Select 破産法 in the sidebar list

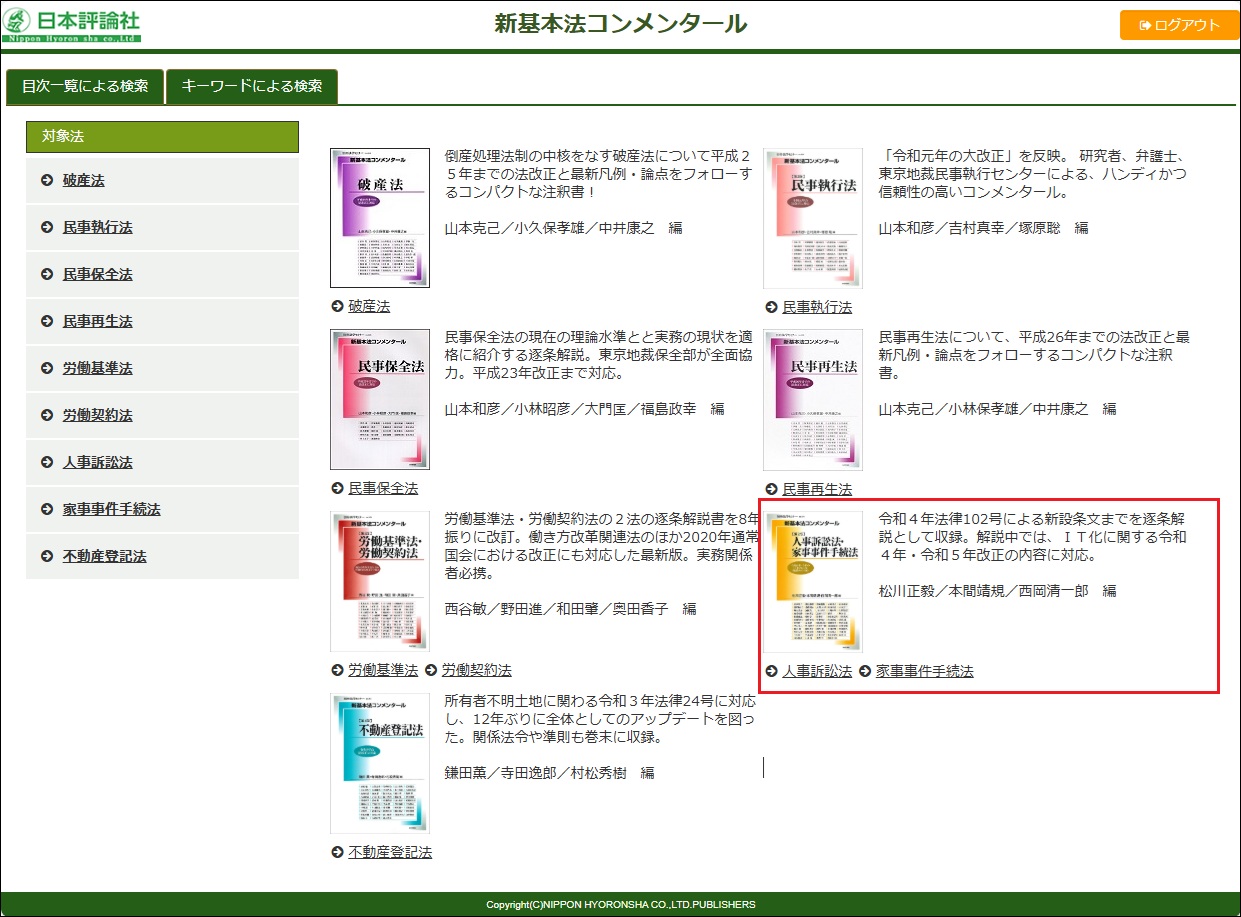[83, 181]
